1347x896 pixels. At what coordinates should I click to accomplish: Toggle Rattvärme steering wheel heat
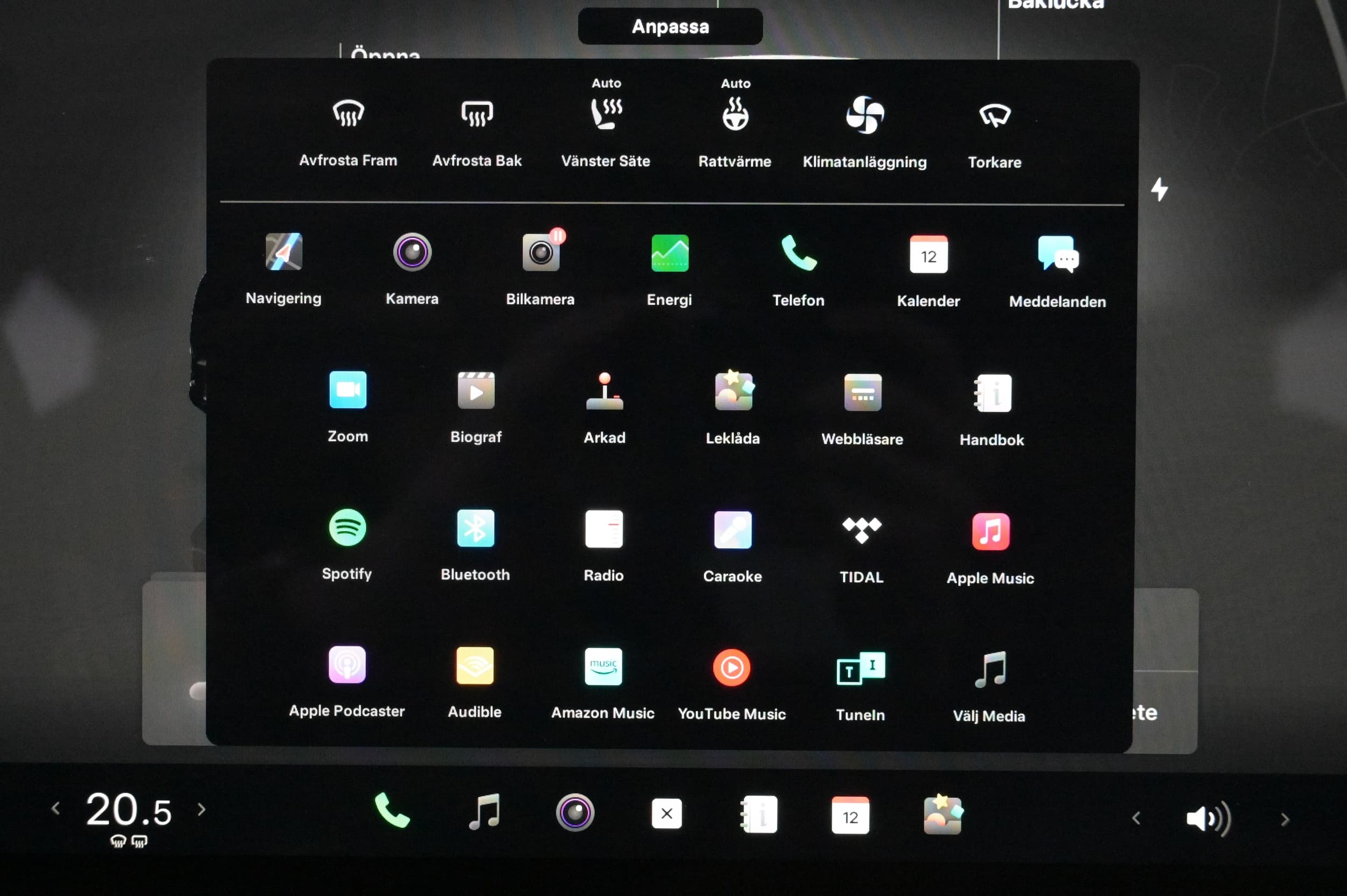[735, 114]
